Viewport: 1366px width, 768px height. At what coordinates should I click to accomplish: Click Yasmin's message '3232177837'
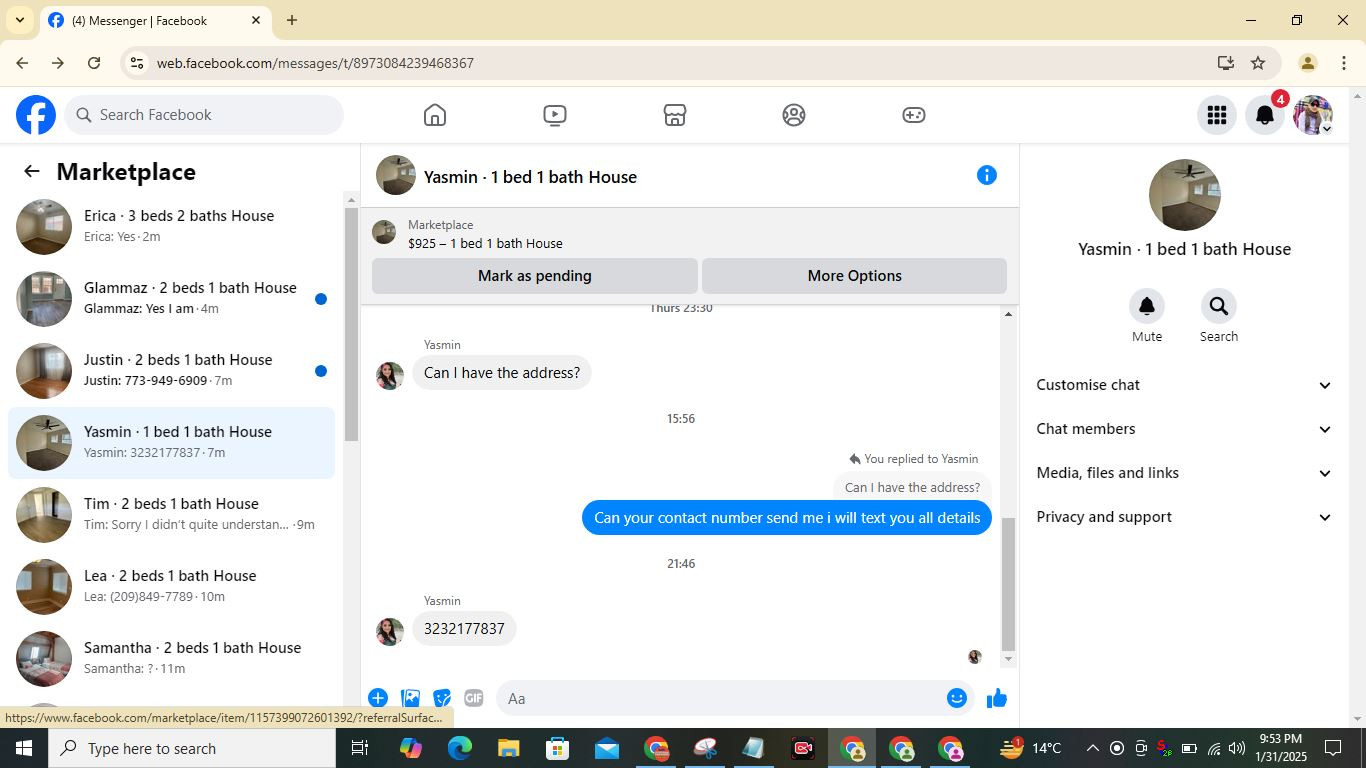(464, 629)
